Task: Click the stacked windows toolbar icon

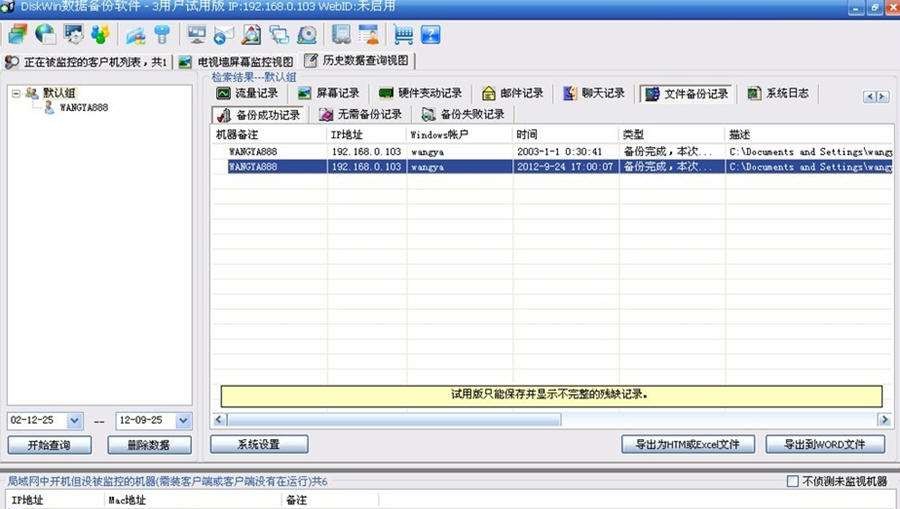Action: (18, 34)
